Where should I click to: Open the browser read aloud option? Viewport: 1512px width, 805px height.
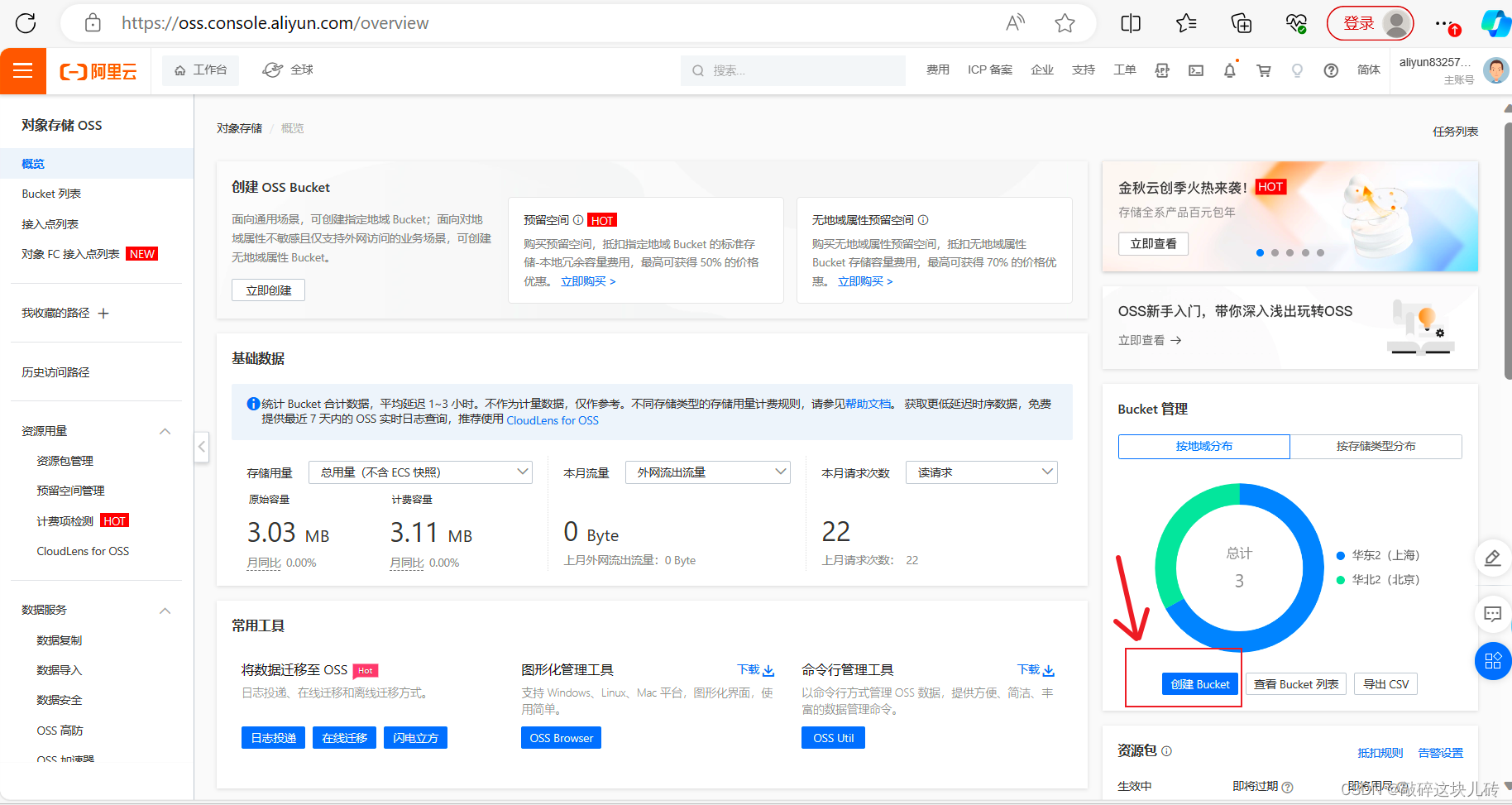[x=1015, y=23]
